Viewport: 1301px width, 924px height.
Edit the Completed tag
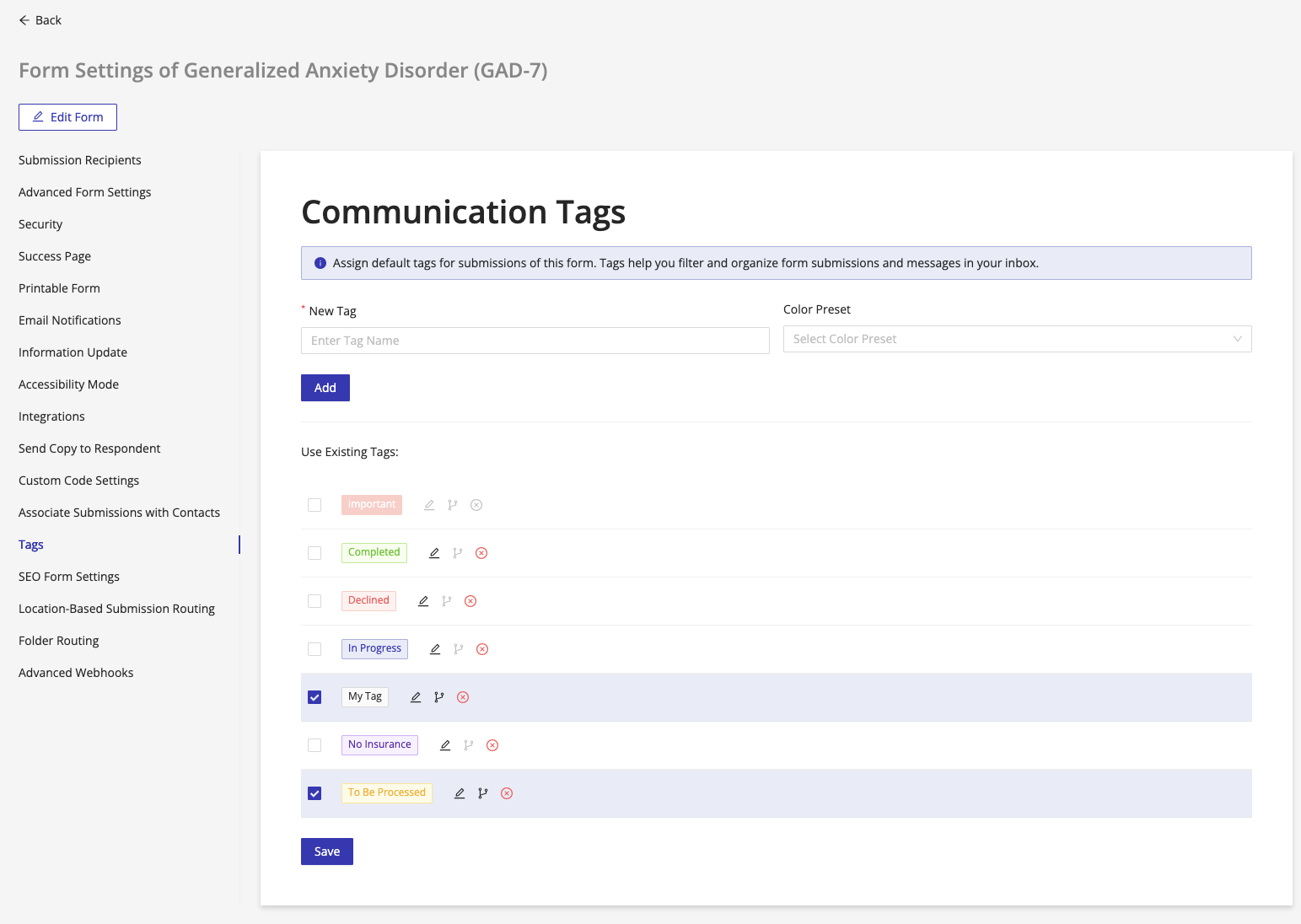434,553
